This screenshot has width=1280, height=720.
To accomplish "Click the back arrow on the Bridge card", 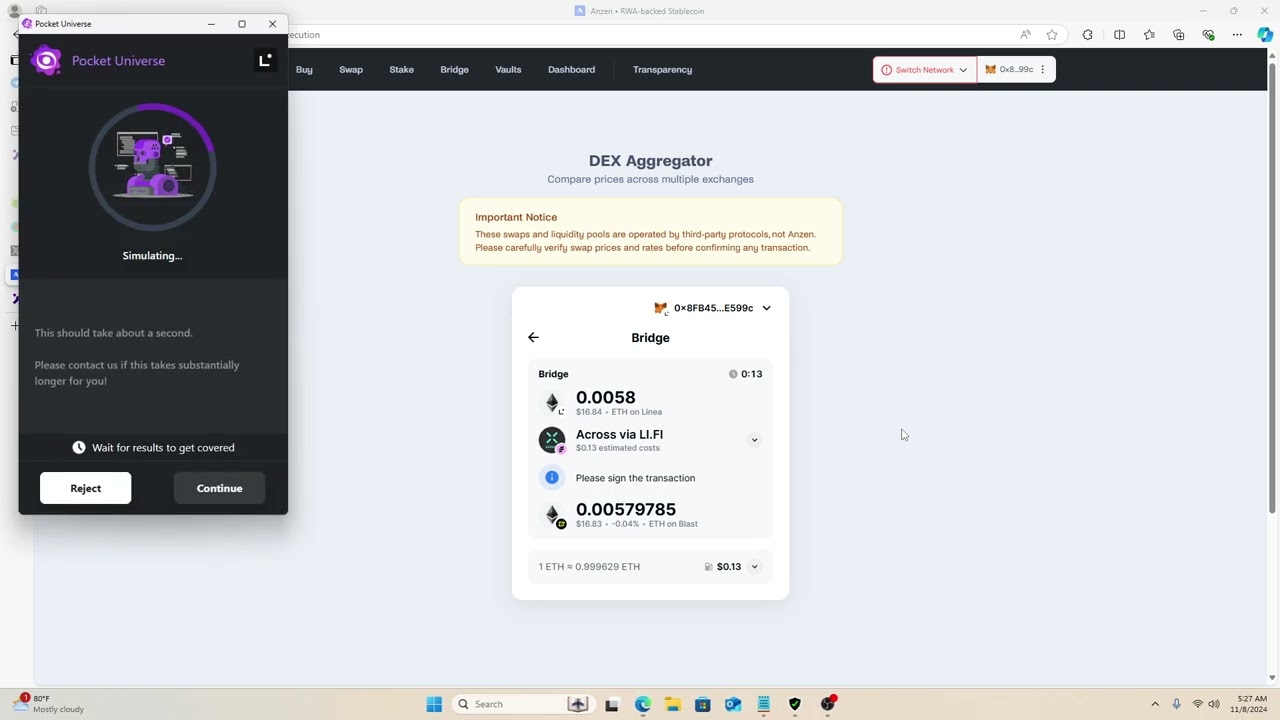I will click(533, 338).
